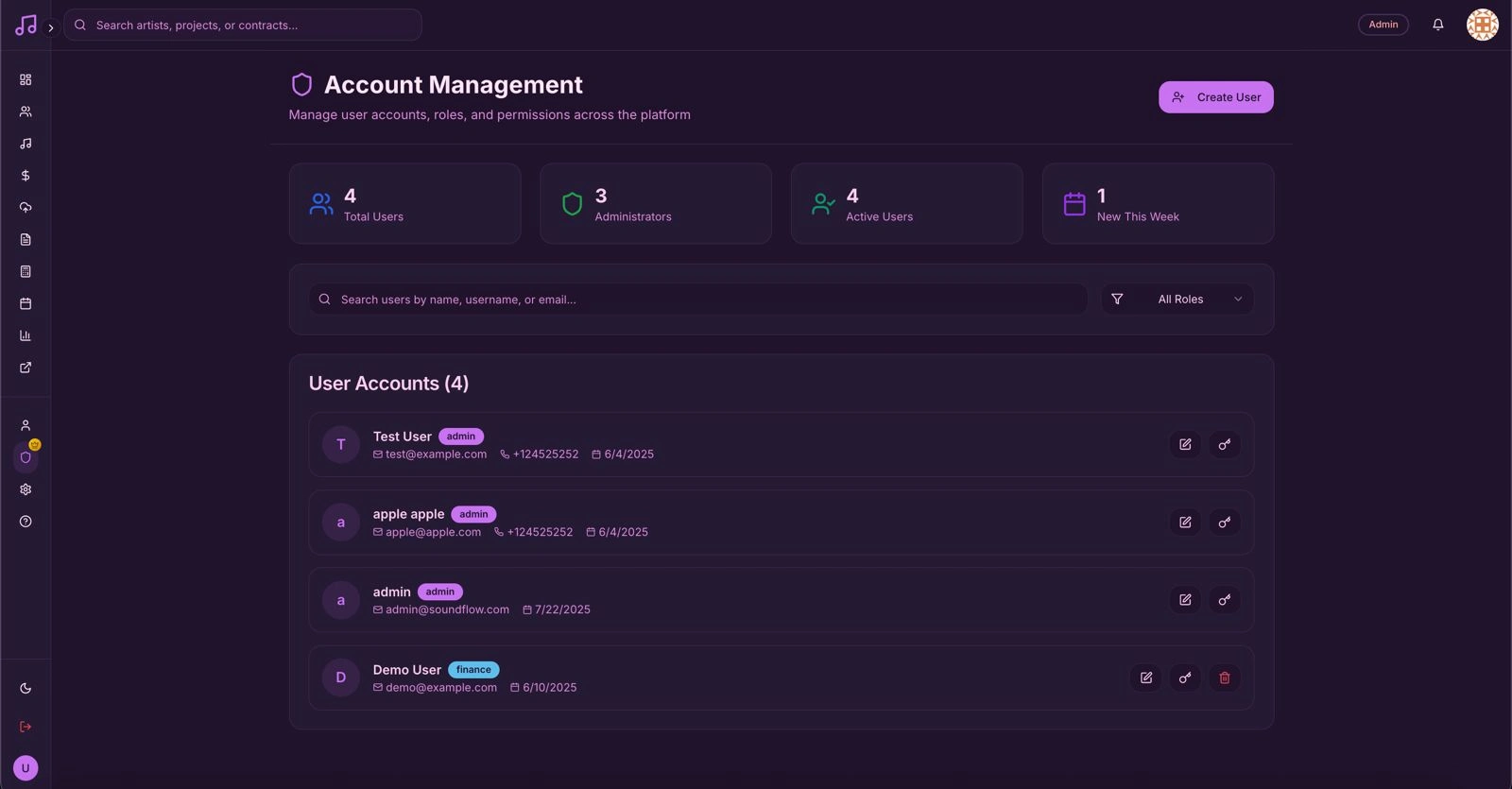Click the Total Users stat card
The width and height of the screenshot is (1512, 789).
[x=404, y=204]
